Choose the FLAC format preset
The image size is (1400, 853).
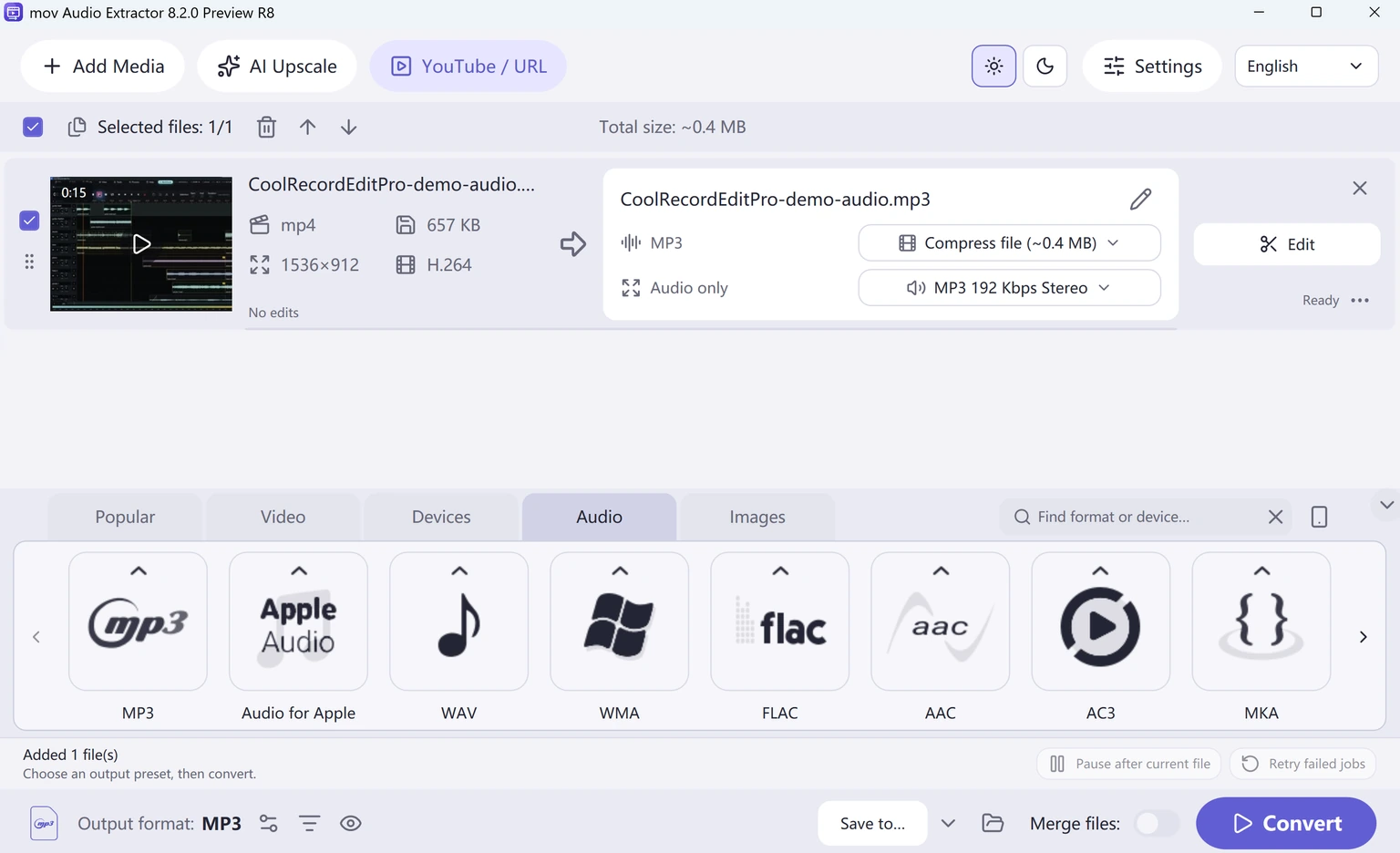click(x=779, y=622)
